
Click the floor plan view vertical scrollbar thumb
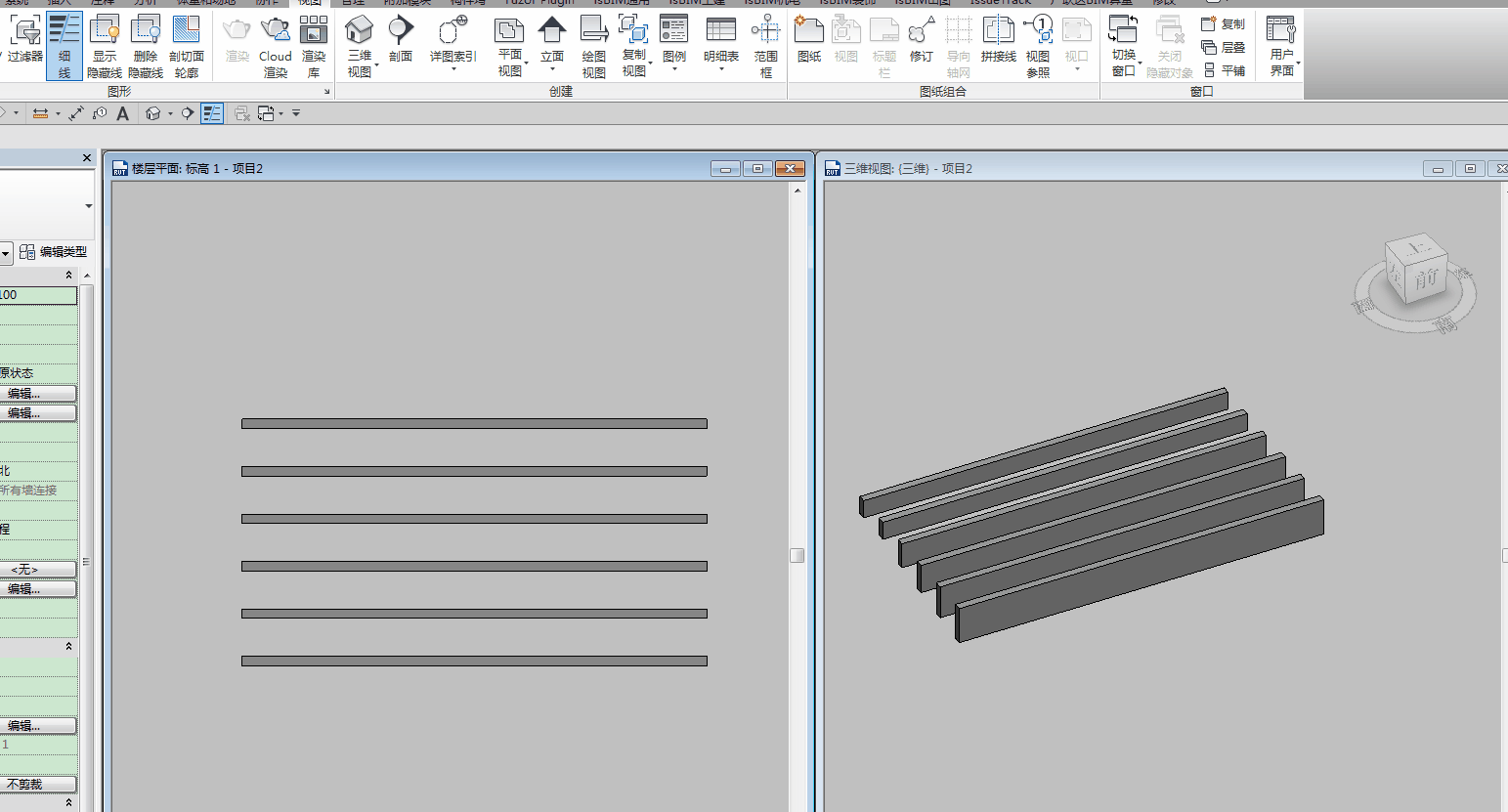(797, 555)
